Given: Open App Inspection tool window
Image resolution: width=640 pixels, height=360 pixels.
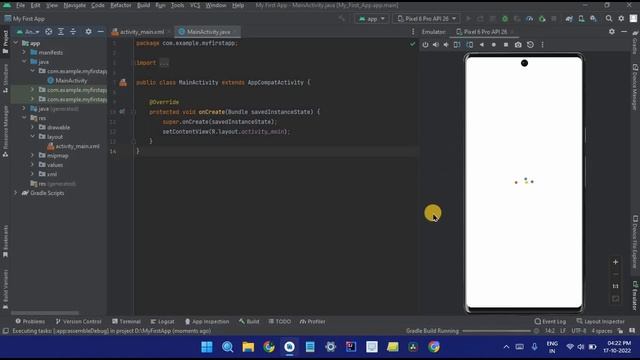Looking at the screenshot, I should [x=207, y=322].
